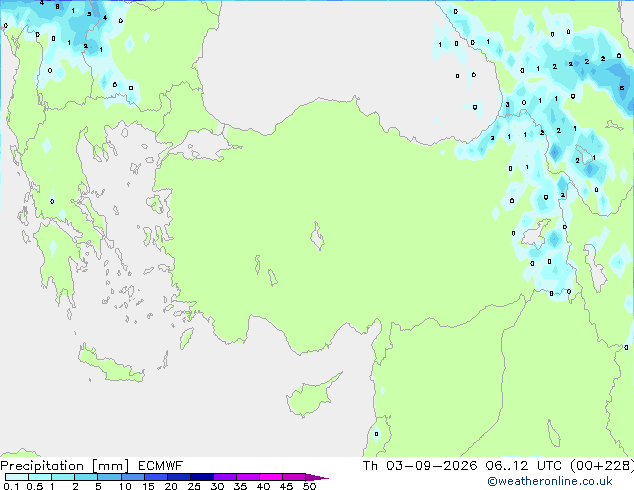Click the legend value '25'
Image resolution: width=634 pixels, height=490 pixels.
194,486
